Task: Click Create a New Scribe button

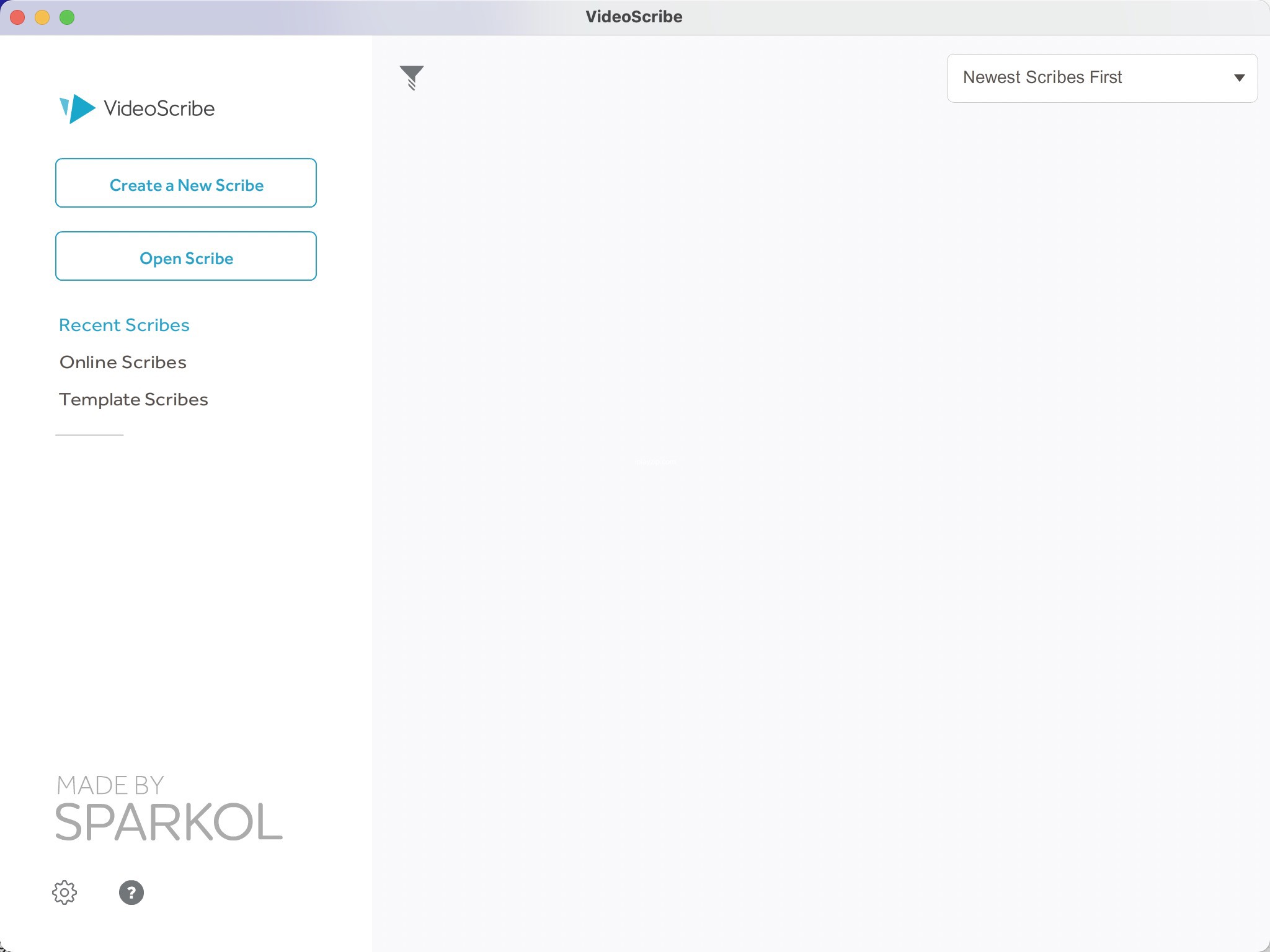Action: (x=186, y=183)
